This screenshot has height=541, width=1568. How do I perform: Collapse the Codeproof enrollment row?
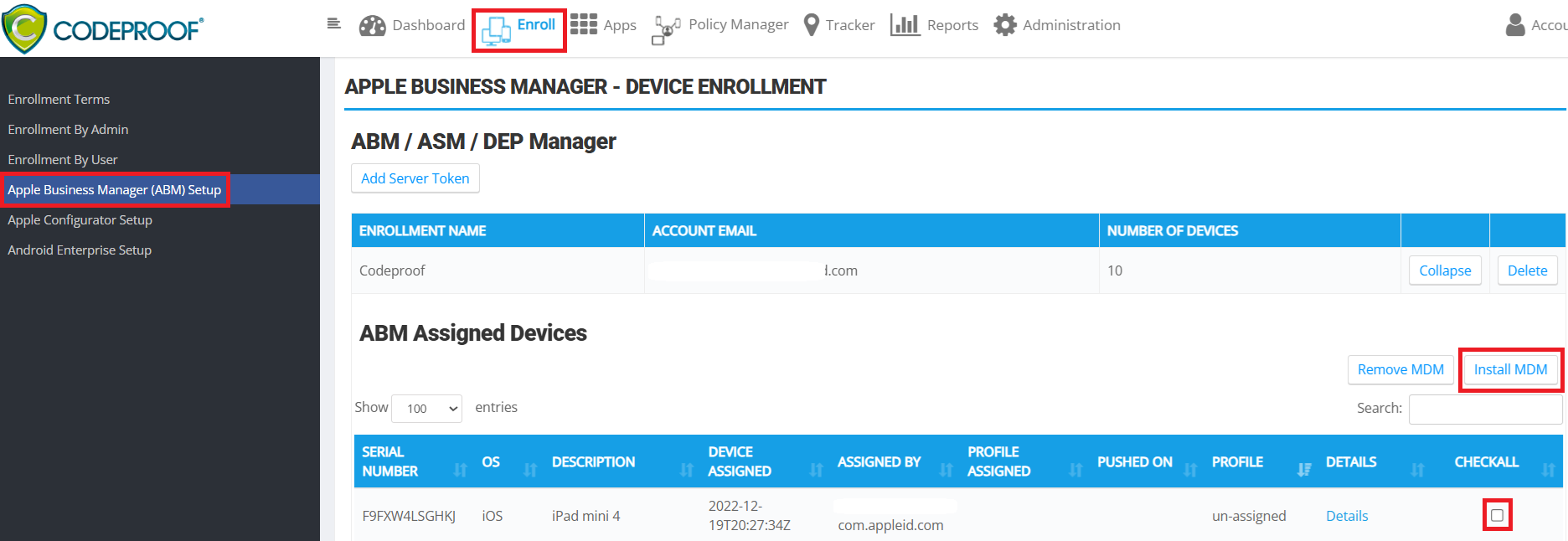[x=1445, y=270]
